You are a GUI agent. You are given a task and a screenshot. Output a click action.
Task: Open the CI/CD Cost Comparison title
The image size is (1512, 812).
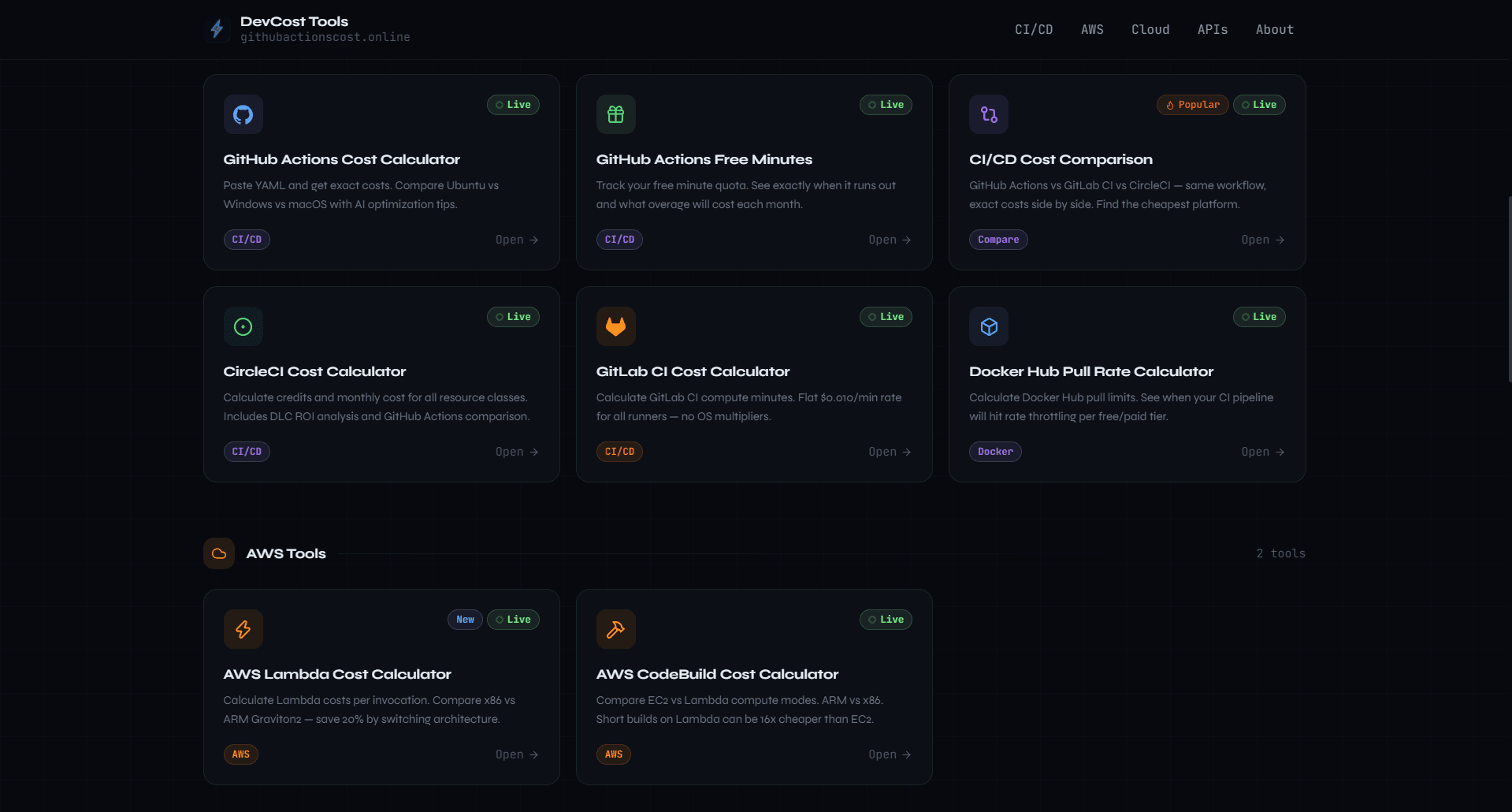click(x=1061, y=159)
